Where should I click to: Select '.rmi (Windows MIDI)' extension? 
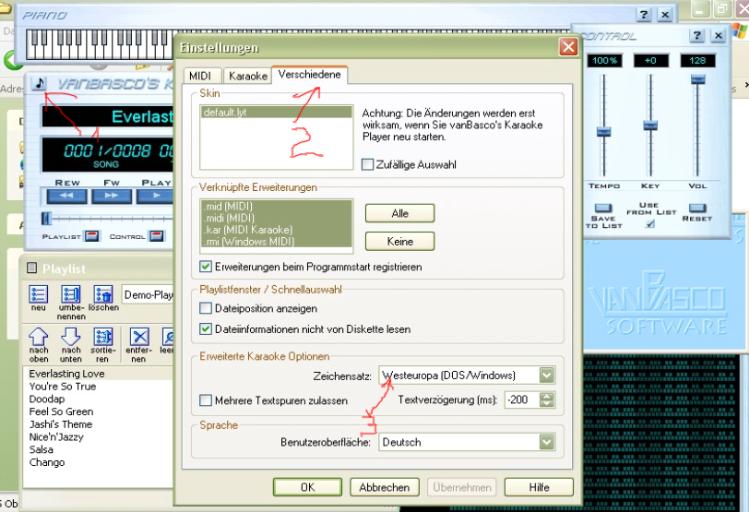(276, 241)
